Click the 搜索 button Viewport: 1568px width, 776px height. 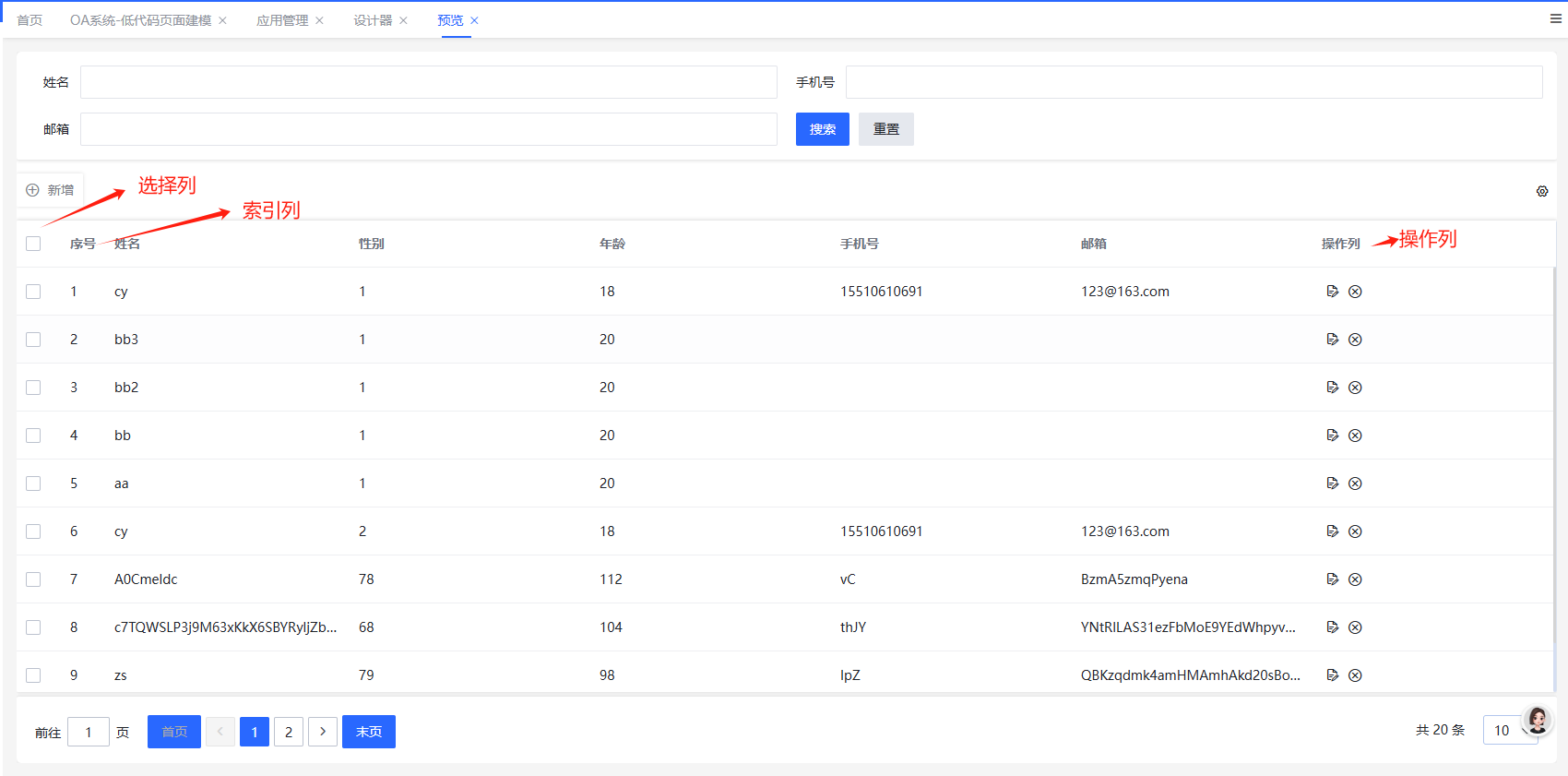[x=822, y=129]
